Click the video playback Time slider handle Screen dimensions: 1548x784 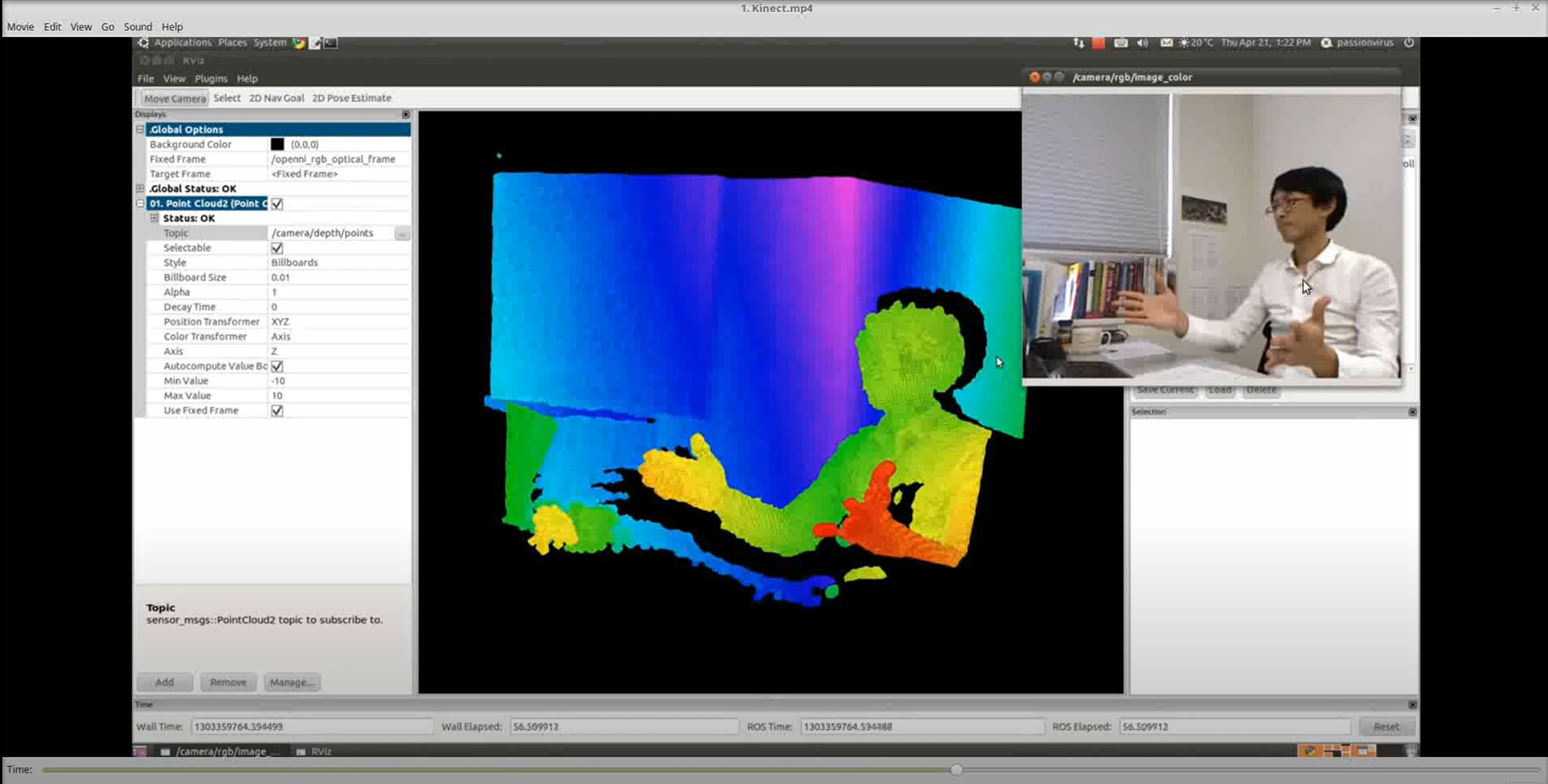coord(956,769)
